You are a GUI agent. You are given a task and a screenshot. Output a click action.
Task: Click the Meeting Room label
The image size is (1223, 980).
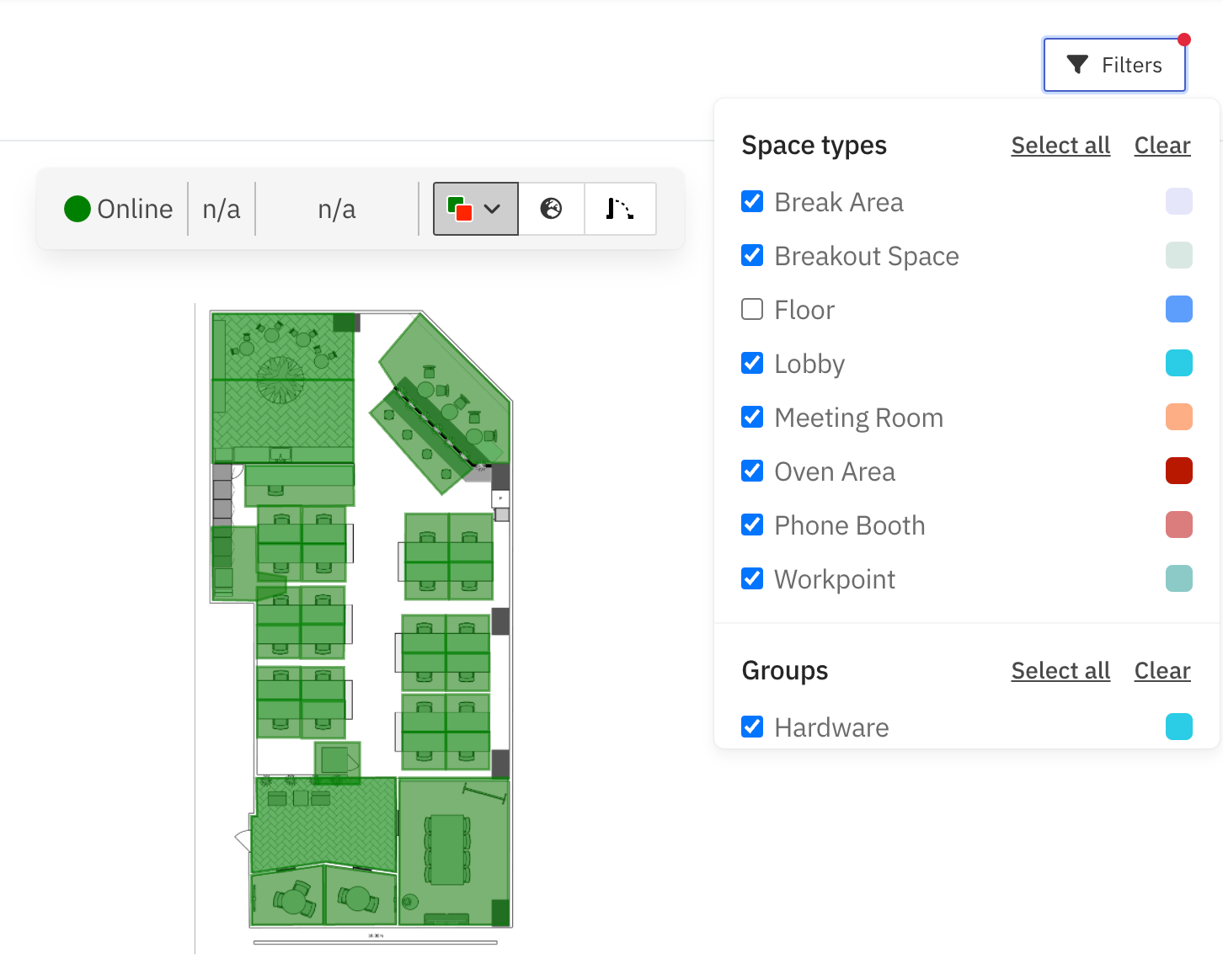[859, 418]
